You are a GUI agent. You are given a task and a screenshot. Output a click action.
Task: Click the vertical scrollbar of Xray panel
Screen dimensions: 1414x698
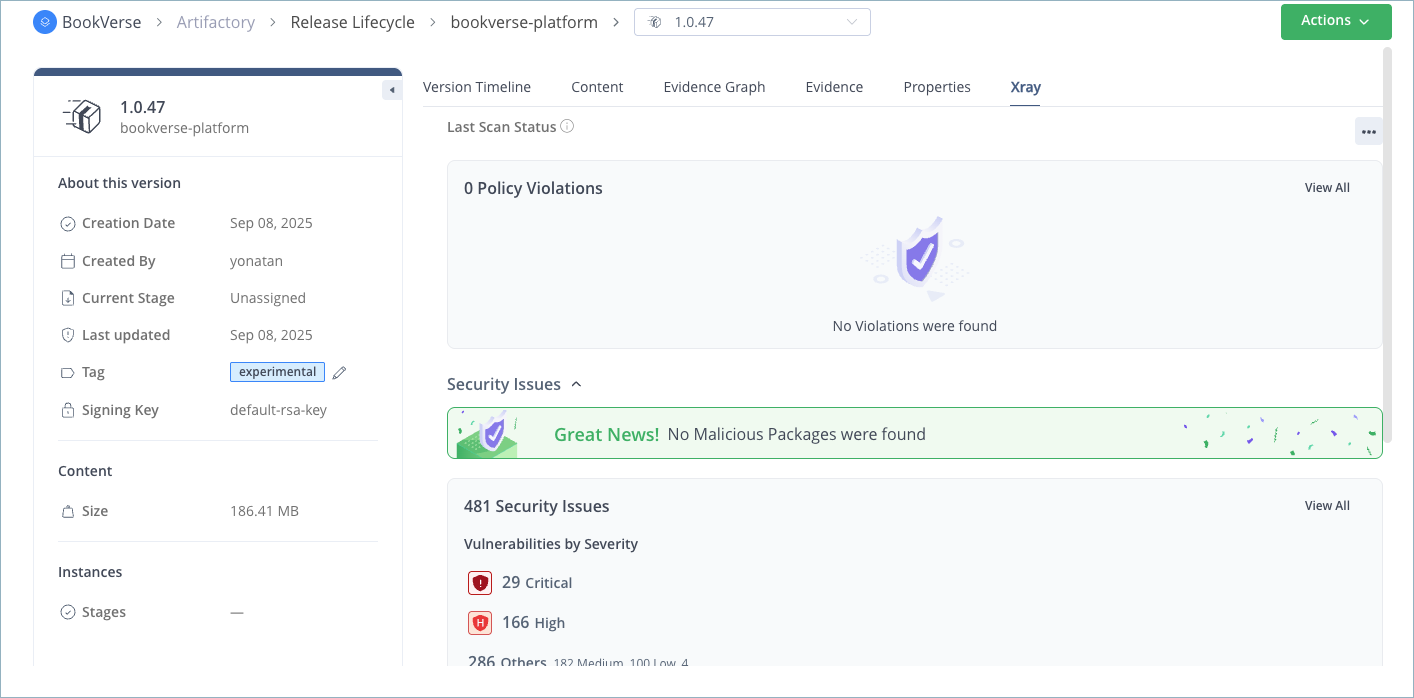(x=1387, y=245)
